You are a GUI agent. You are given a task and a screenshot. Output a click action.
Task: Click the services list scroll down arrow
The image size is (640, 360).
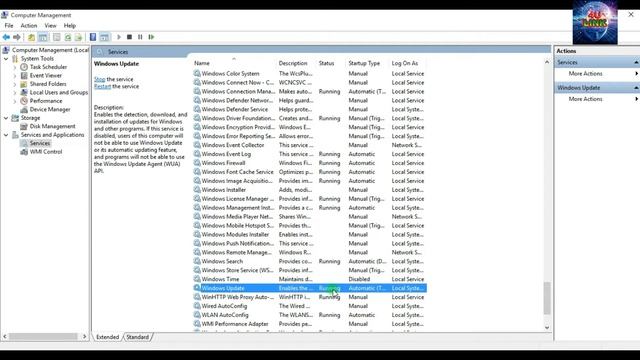(547, 328)
